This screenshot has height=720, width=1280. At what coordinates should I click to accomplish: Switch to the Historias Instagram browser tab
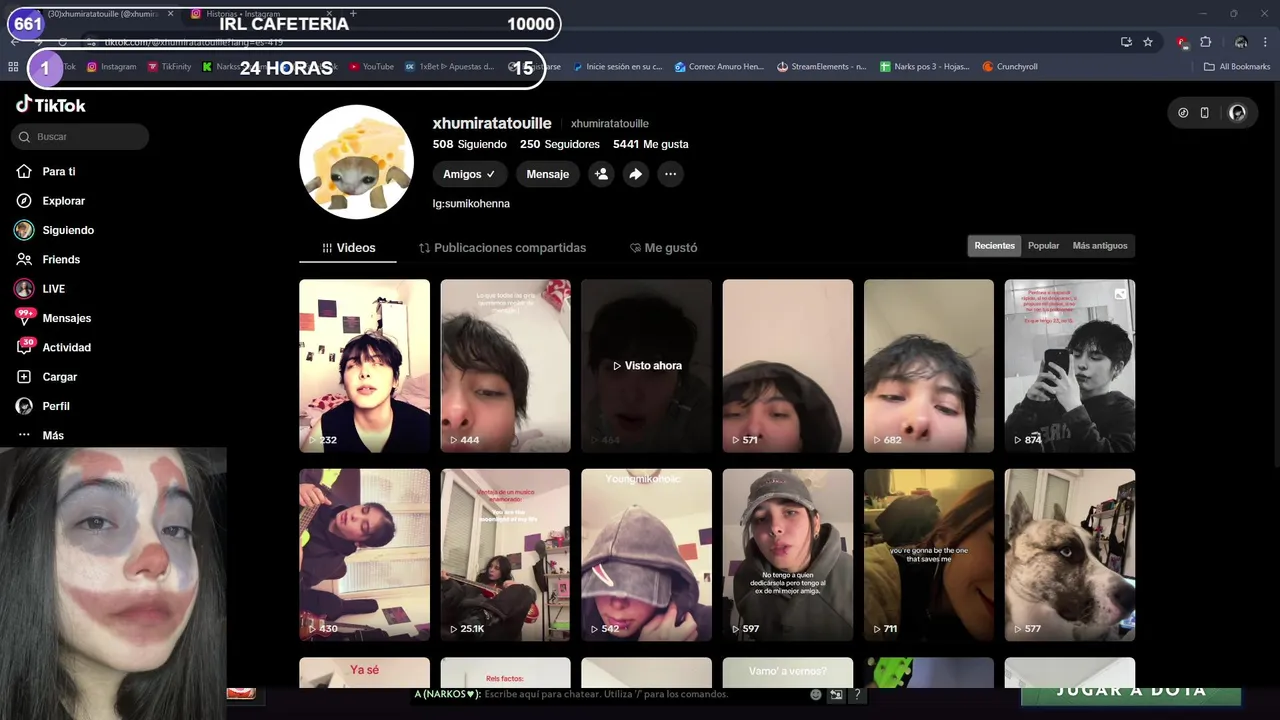260,14
